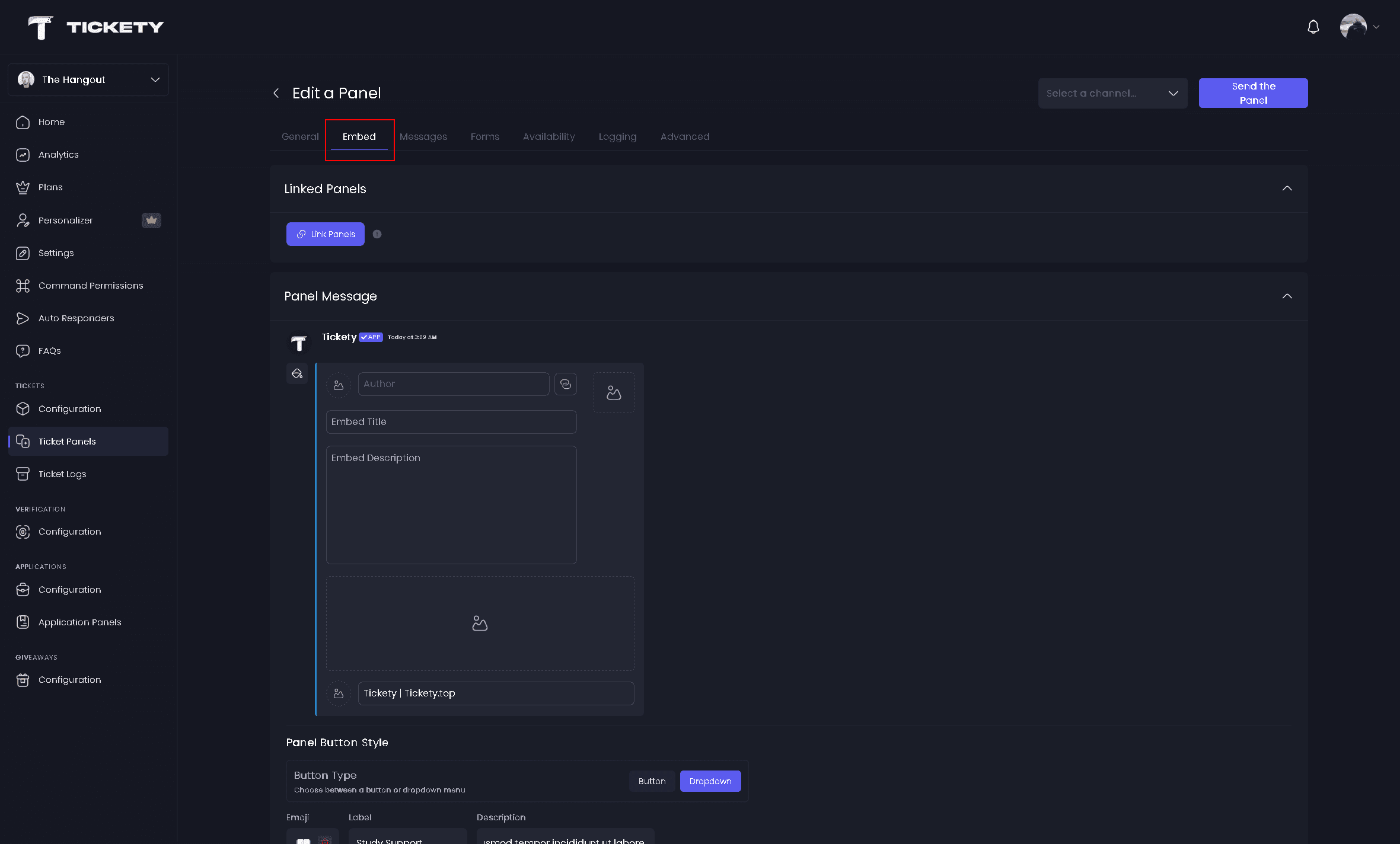Select the Dropdown type option

(x=710, y=781)
